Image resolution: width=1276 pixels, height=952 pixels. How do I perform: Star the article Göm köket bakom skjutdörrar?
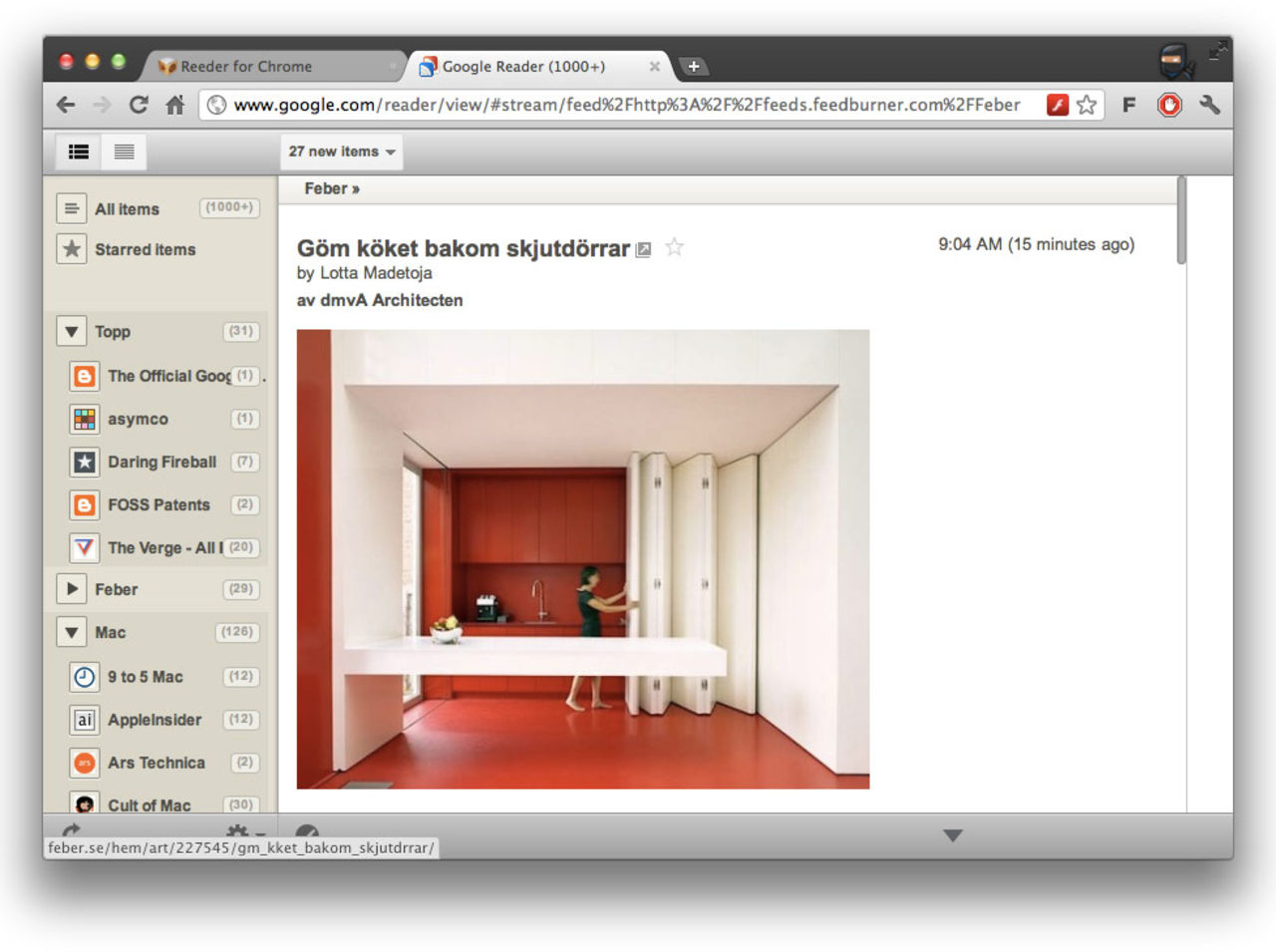(x=674, y=247)
